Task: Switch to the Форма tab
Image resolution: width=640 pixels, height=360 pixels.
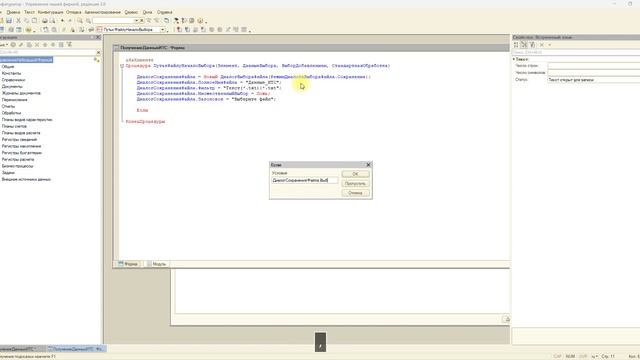Action: pyautogui.click(x=129, y=264)
